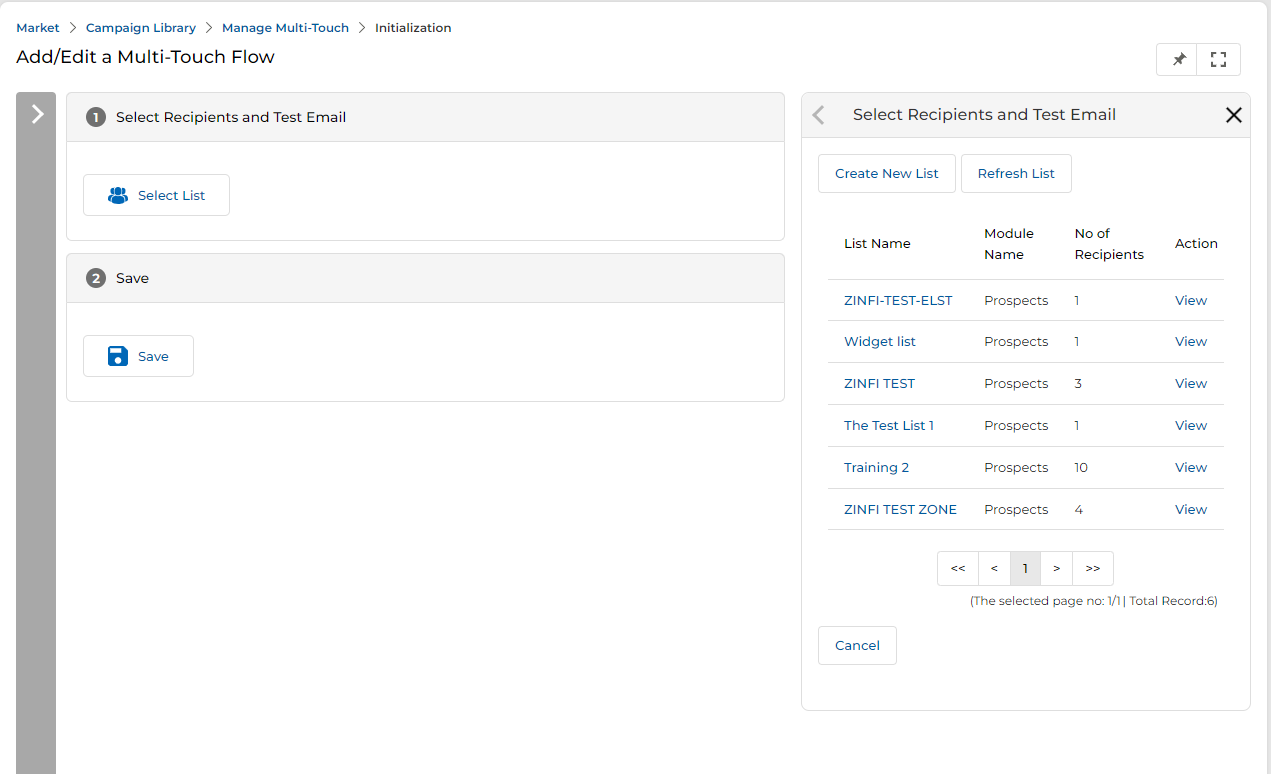
Task: Click recipient count 3 for ZINFI TEST
Action: [1079, 383]
